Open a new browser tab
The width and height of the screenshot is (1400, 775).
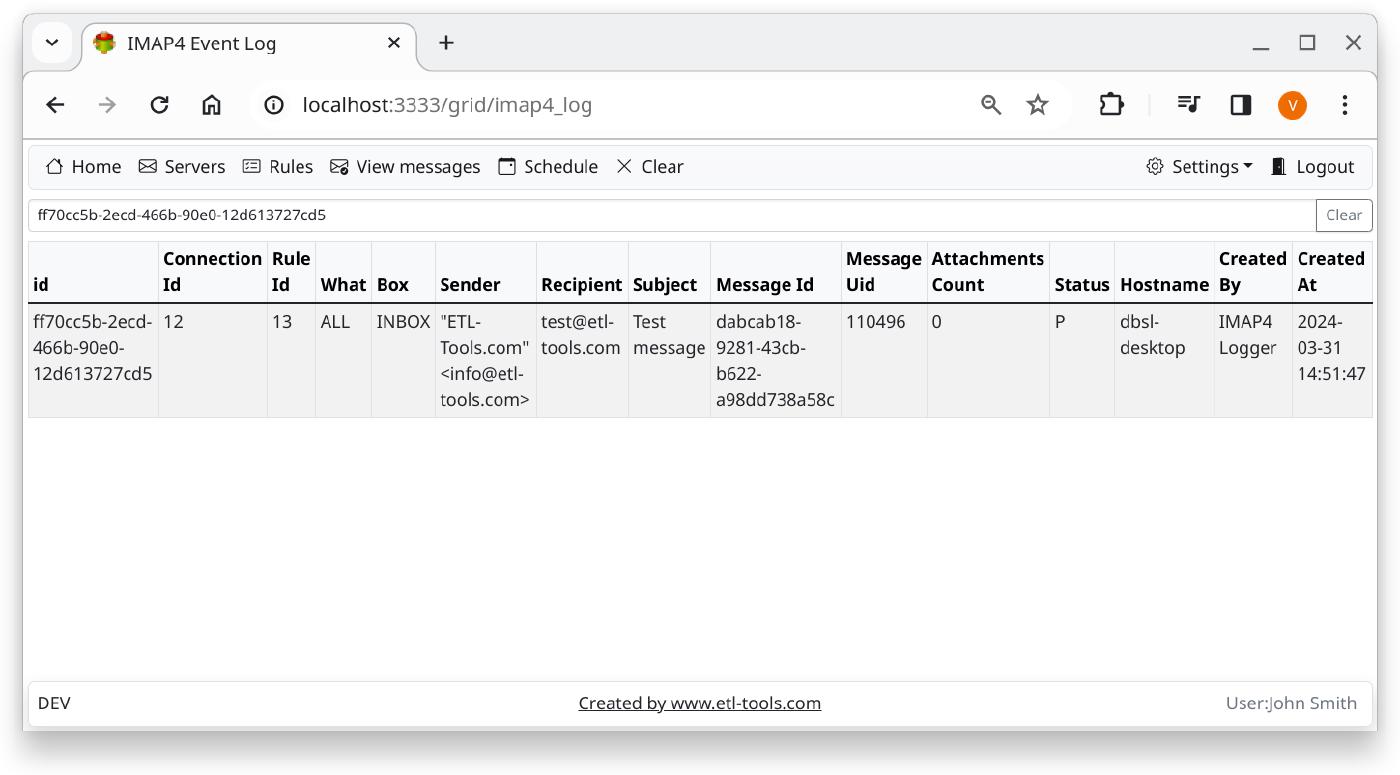click(446, 43)
